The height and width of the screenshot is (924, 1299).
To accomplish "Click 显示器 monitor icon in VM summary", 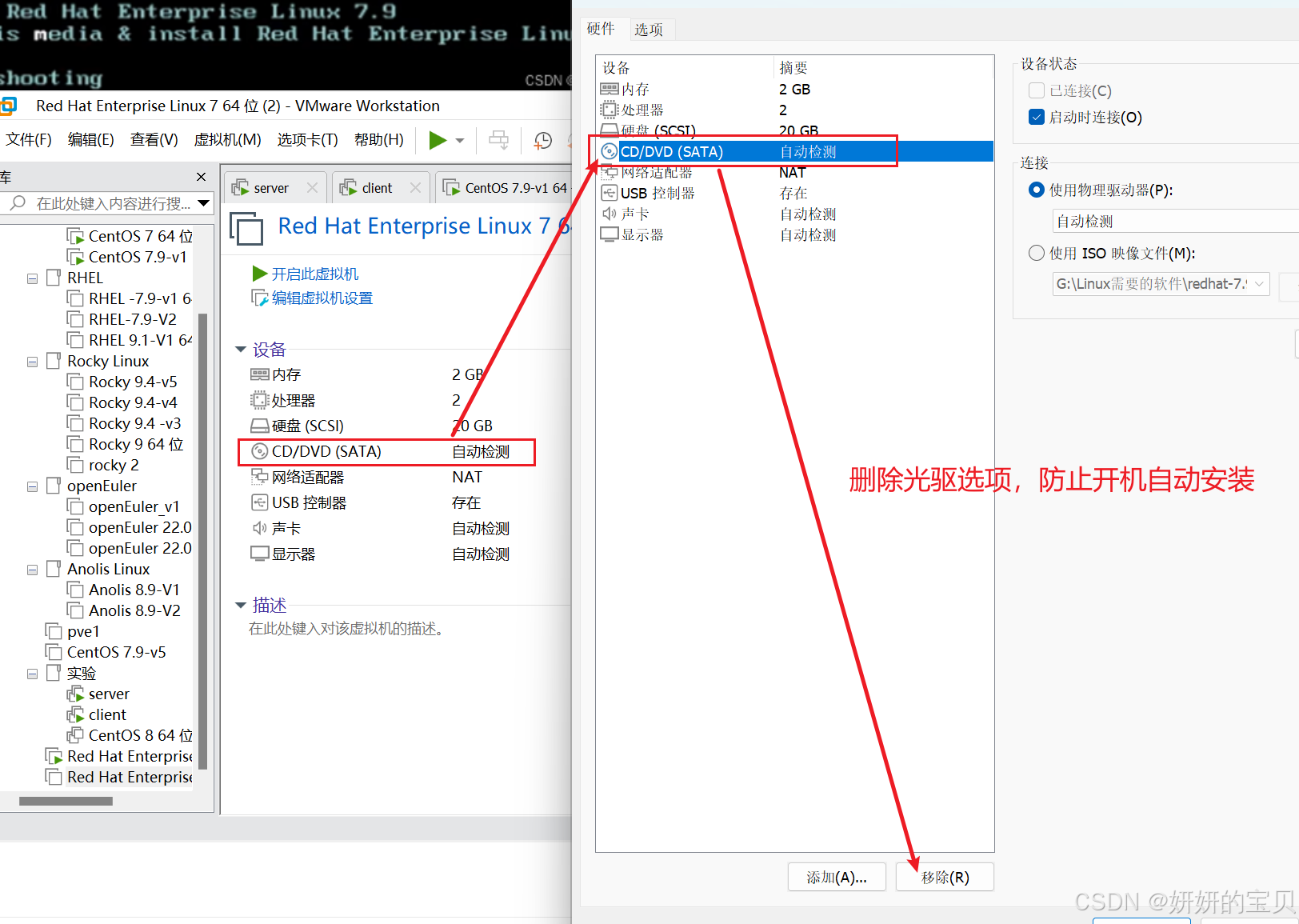I will pos(259,554).
